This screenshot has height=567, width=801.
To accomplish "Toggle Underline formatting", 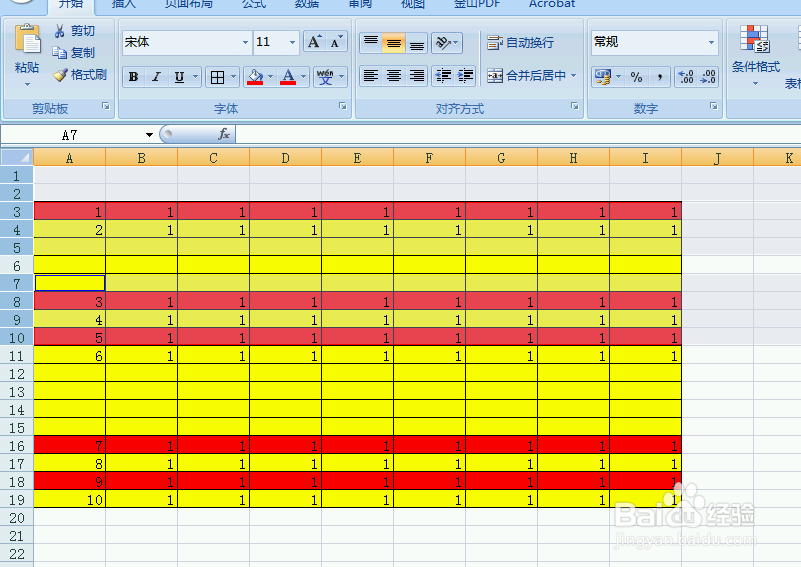I will pos(179,77).
